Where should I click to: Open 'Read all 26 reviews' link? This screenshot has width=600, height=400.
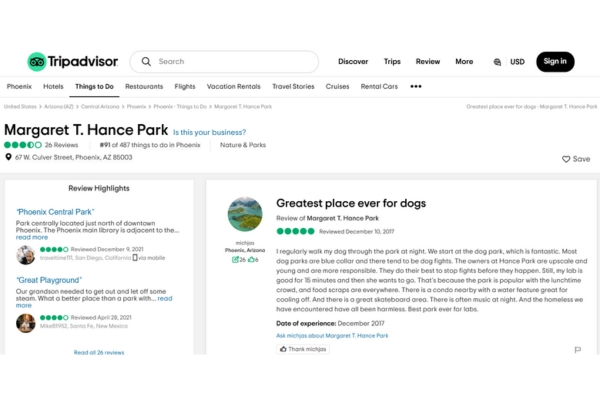99,352
